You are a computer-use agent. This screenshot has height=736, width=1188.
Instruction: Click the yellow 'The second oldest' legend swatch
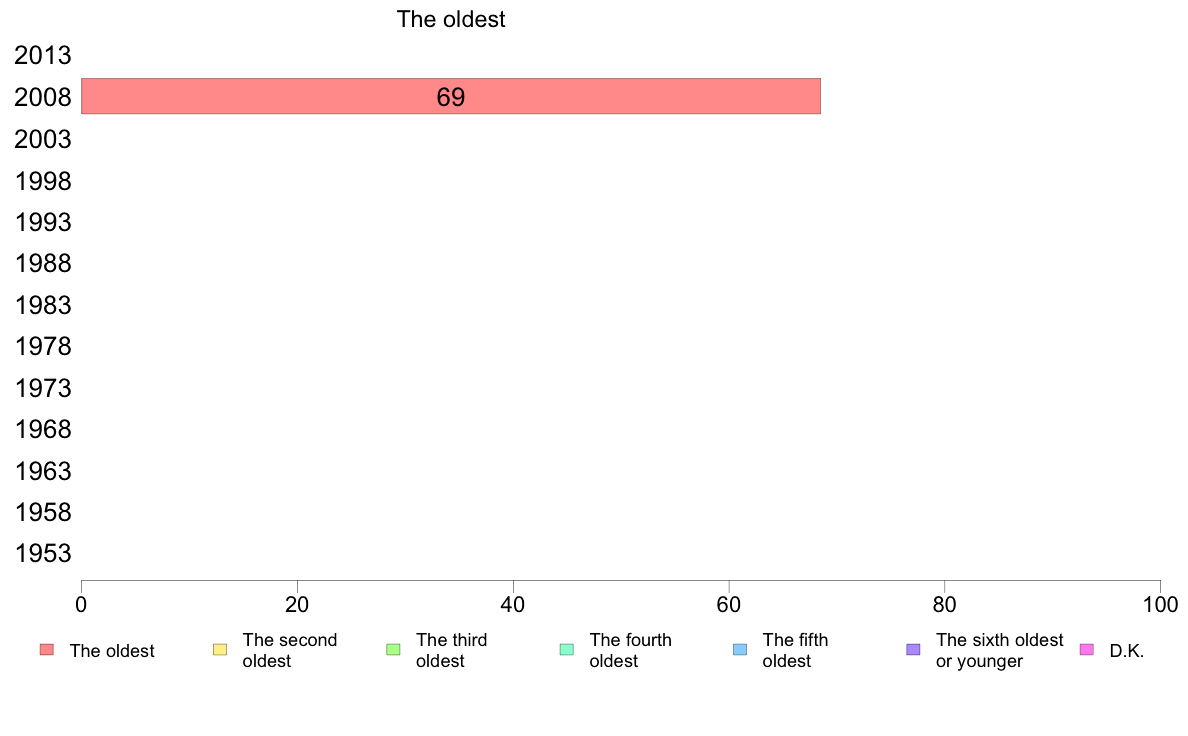220,650
